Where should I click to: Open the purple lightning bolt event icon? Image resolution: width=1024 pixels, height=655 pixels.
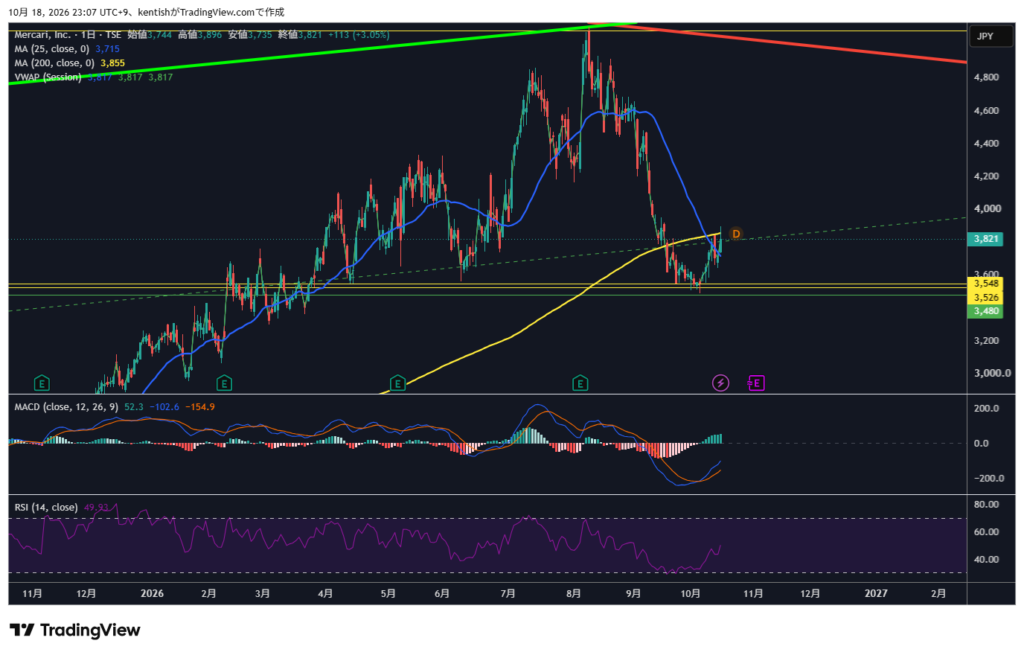(x=720, y=383)
